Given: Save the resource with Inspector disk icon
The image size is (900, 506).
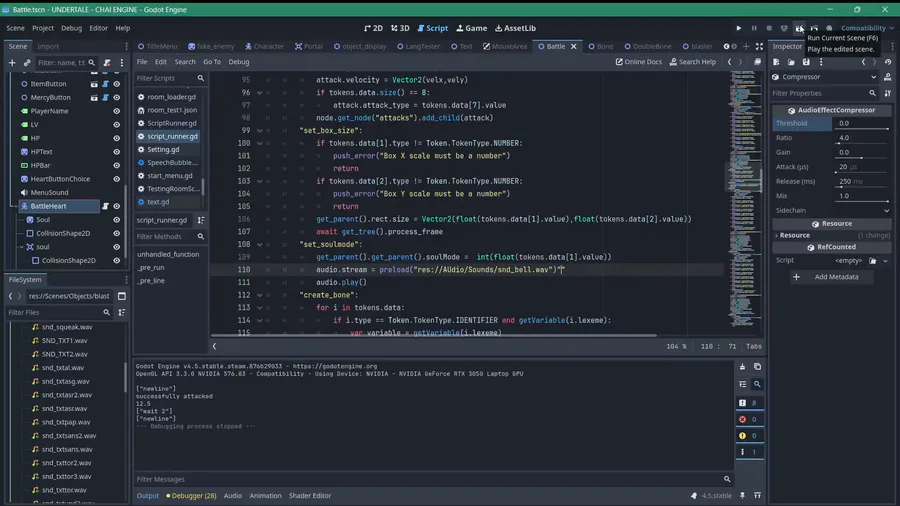Looking at the screenshot, I should tap(806, 62).
